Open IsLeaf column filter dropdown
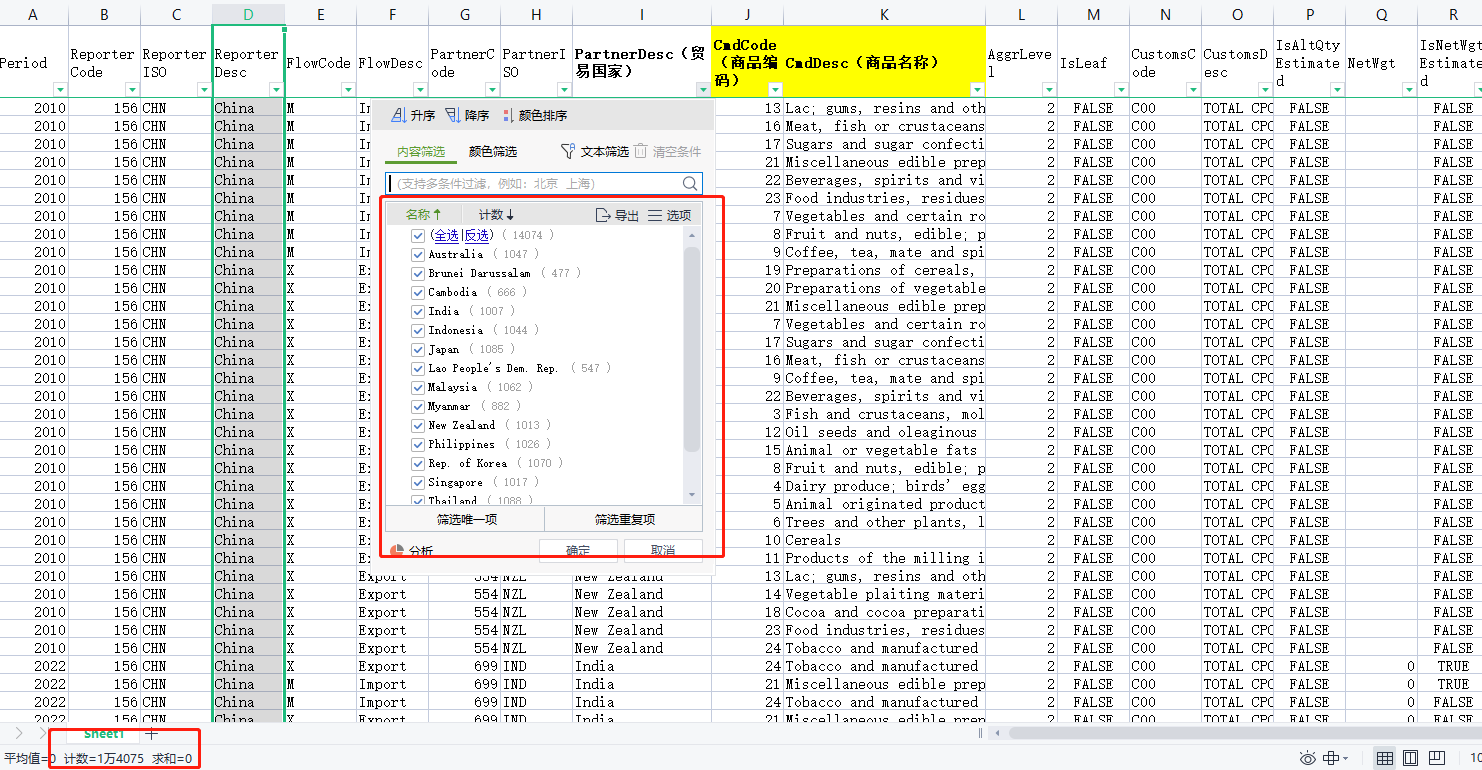This screenshot has height=770, width=1482. click(1121, 89)
